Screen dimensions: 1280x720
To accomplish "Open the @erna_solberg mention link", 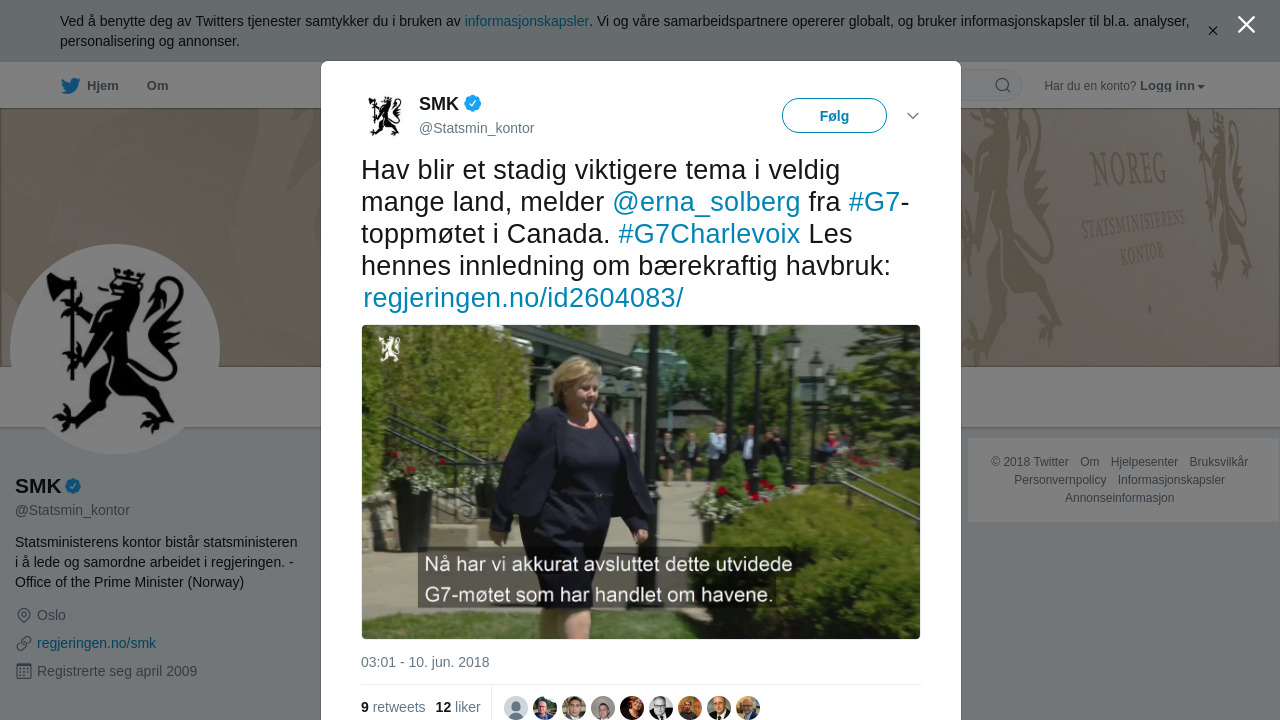I will pyautogui.click(x=706, y=202).
